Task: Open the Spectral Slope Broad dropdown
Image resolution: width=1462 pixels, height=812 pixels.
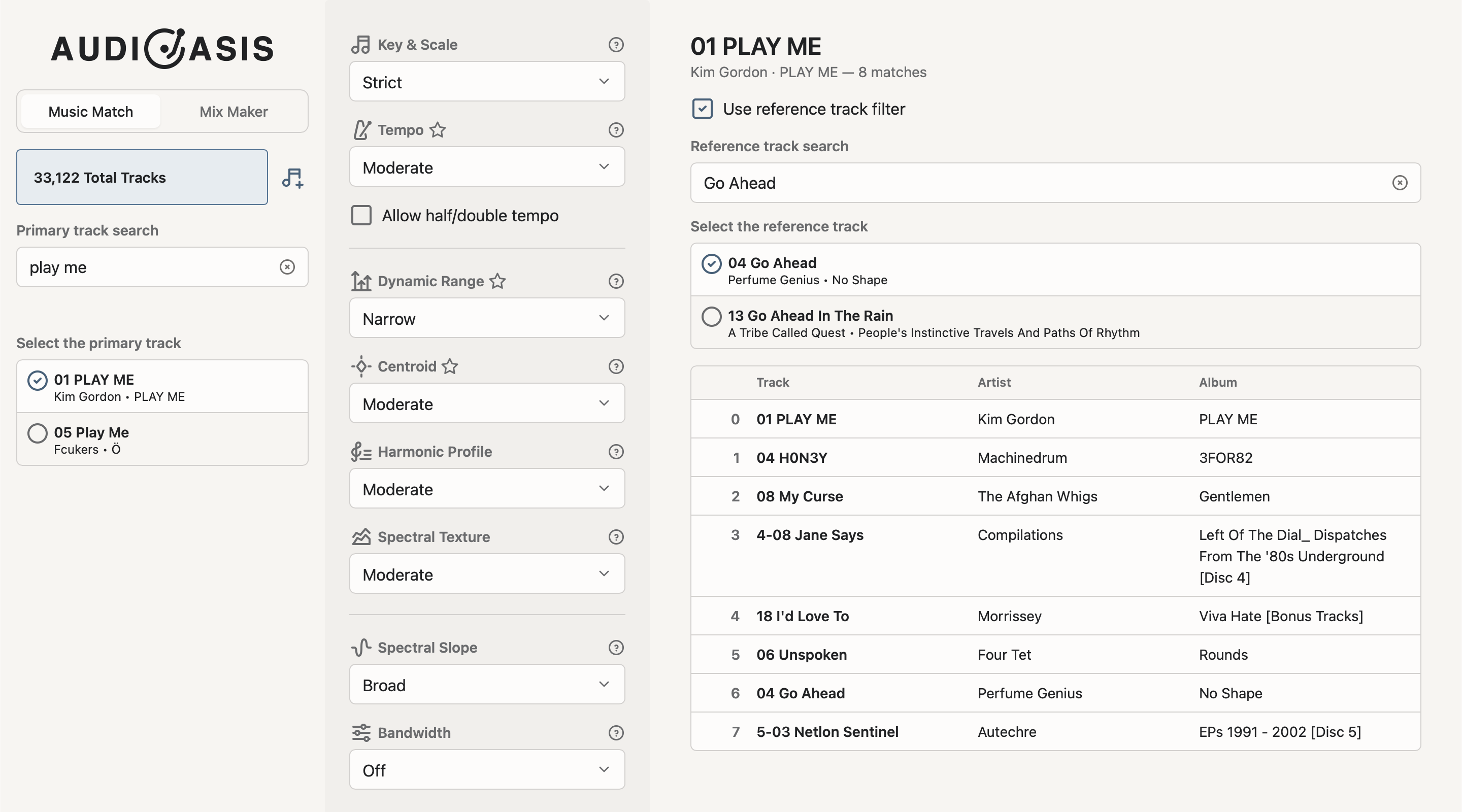Action: pos(487,684)
